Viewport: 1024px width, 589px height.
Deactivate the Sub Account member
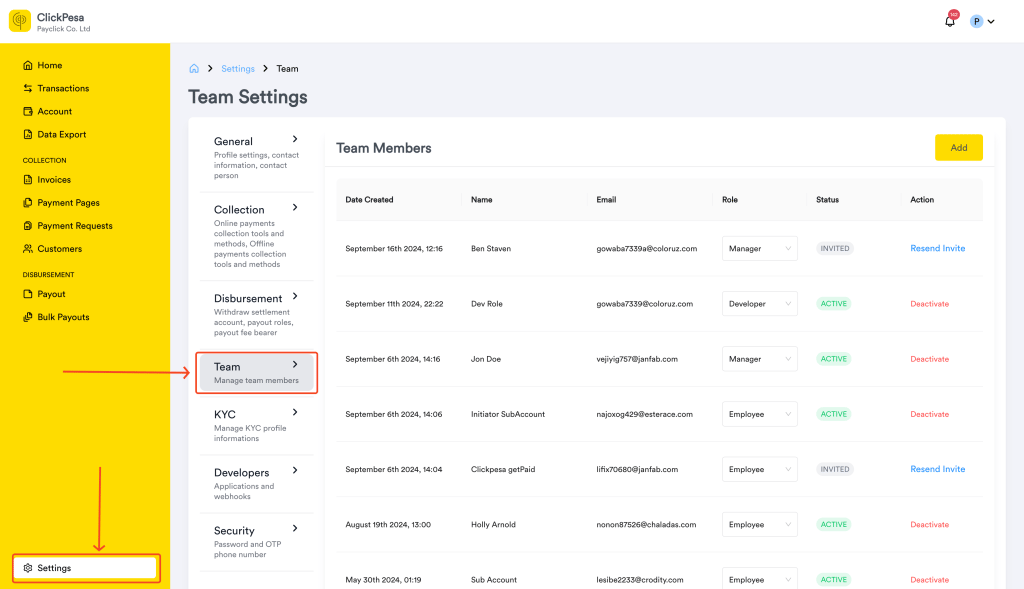coord(929,580)
